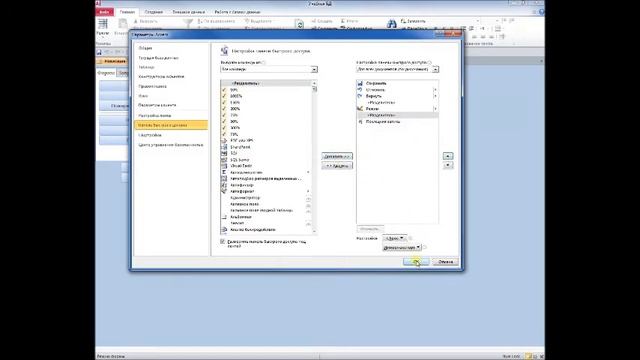Switch to Работа с базами данных tab
The image size is (640, 360).
point(238,12)
